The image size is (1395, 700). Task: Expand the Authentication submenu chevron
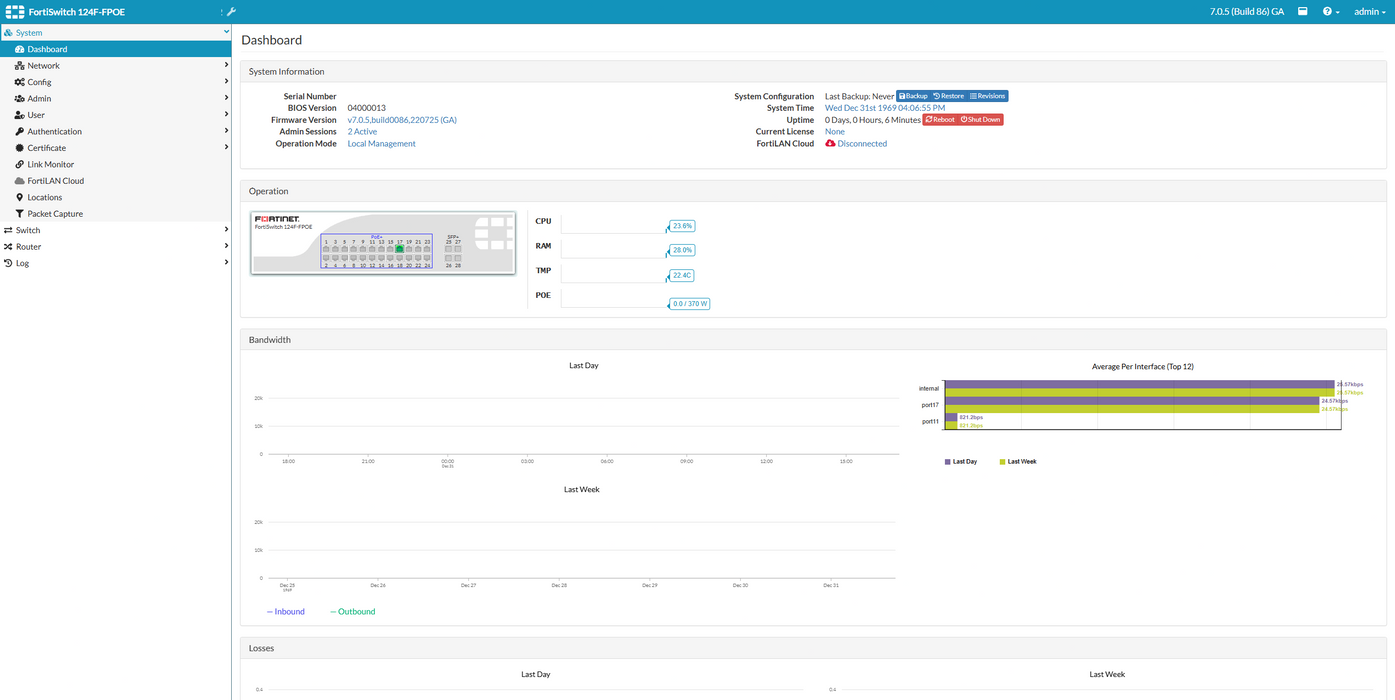coord(227,131)
